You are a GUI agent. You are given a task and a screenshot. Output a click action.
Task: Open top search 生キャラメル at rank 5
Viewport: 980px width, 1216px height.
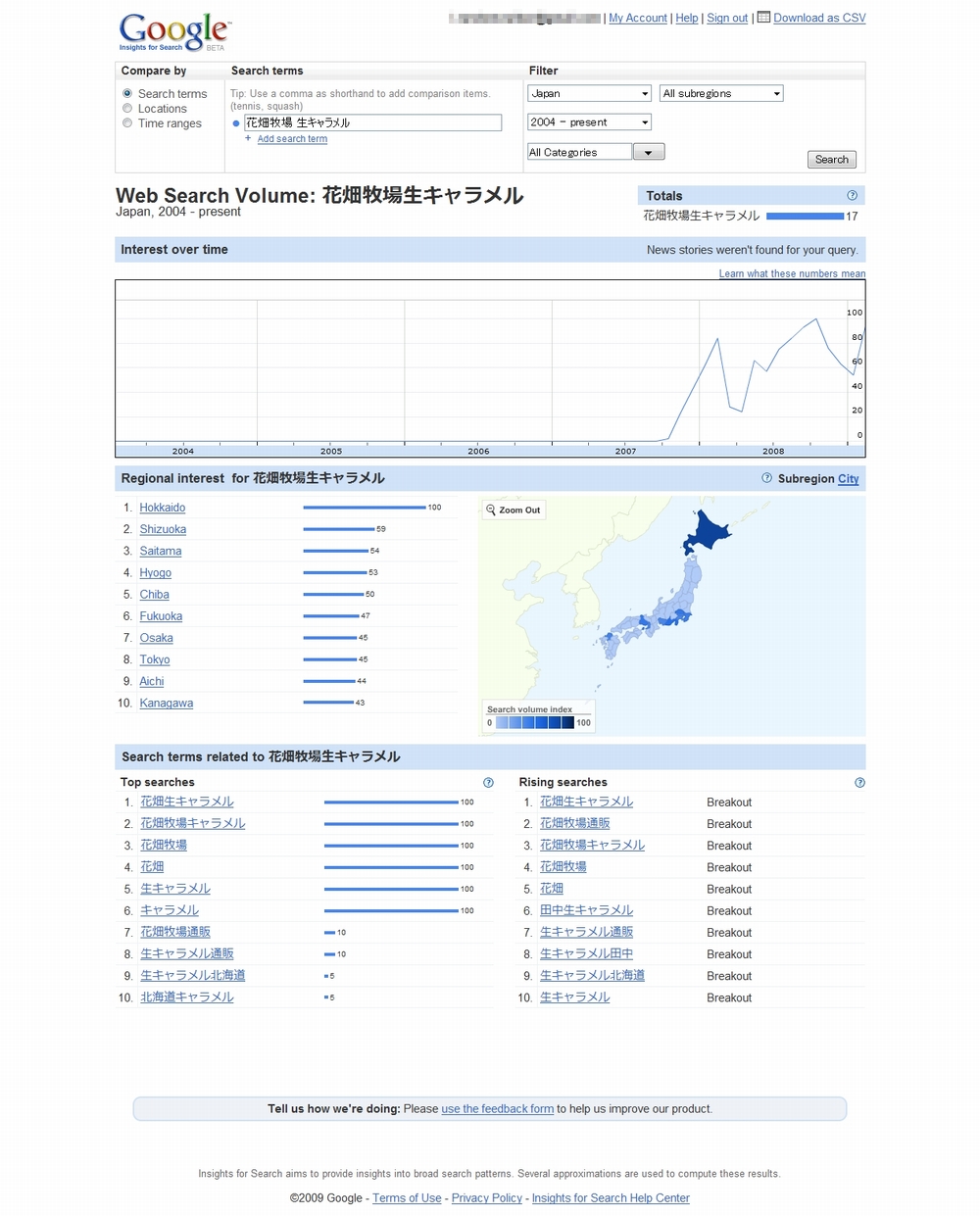(x=175, y=889)
